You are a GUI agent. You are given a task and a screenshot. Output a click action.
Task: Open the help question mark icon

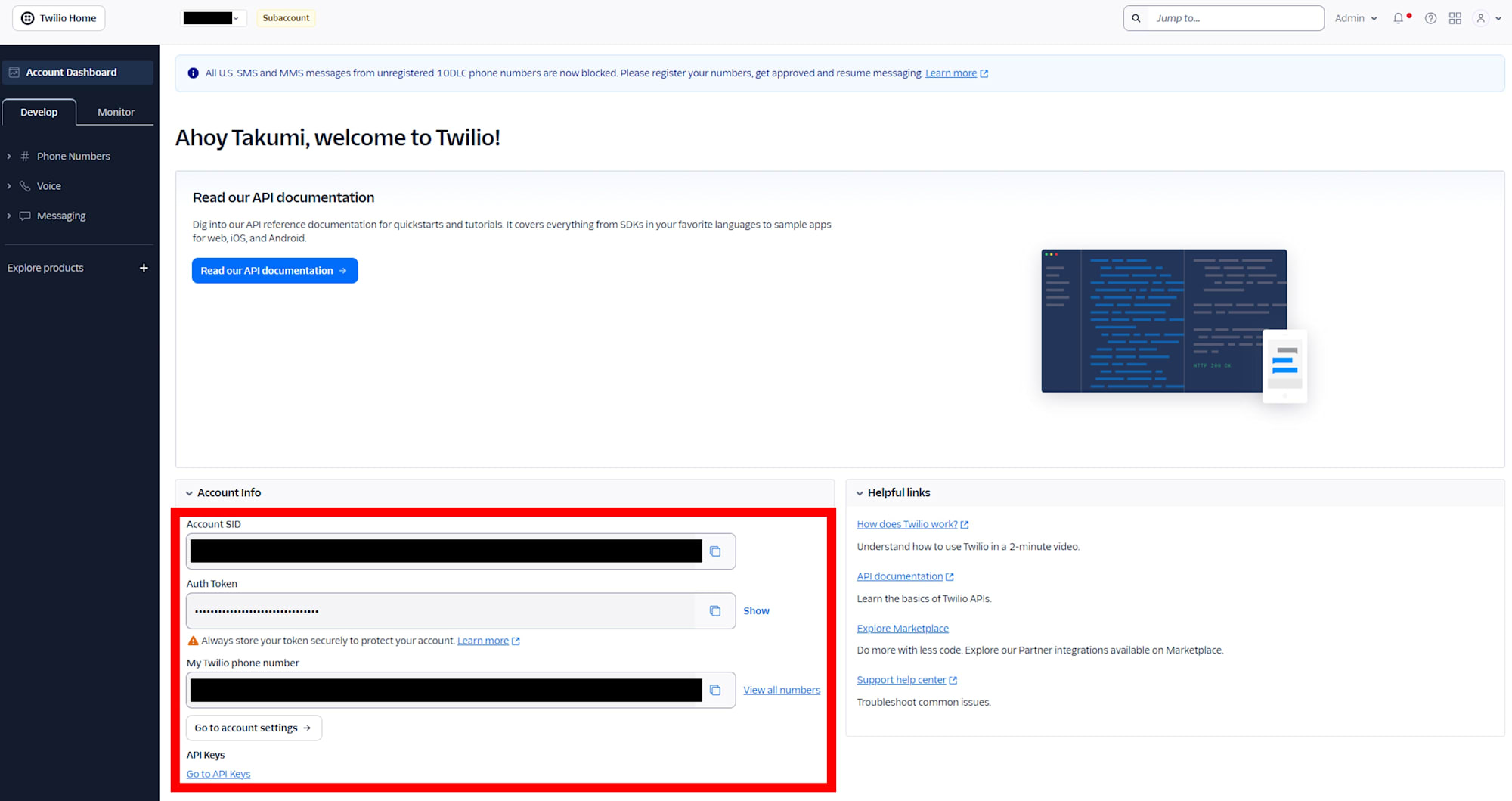click(1430, 18)
